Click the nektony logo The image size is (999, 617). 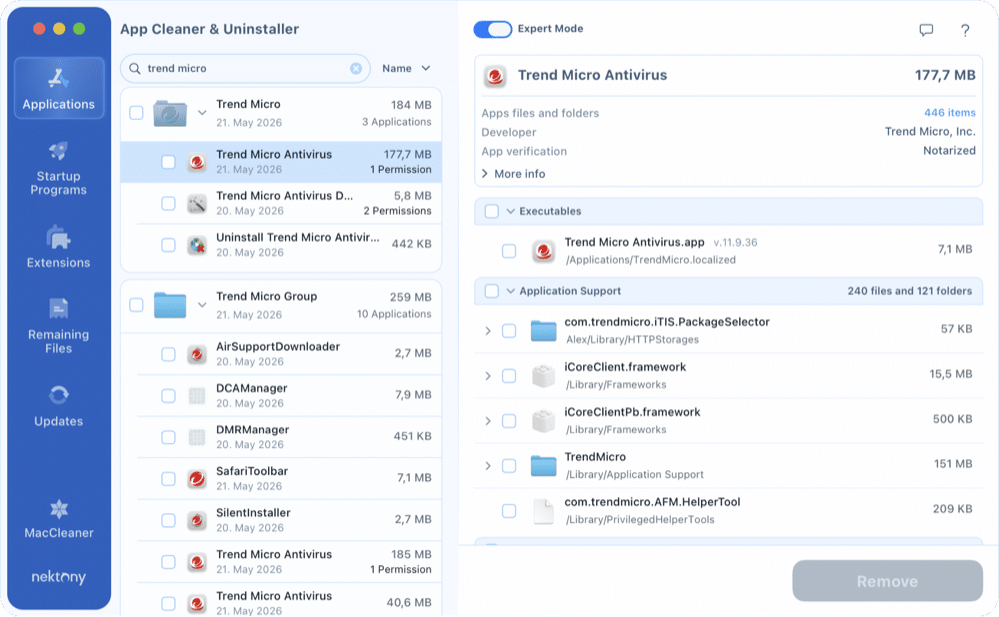coord(59,577)
